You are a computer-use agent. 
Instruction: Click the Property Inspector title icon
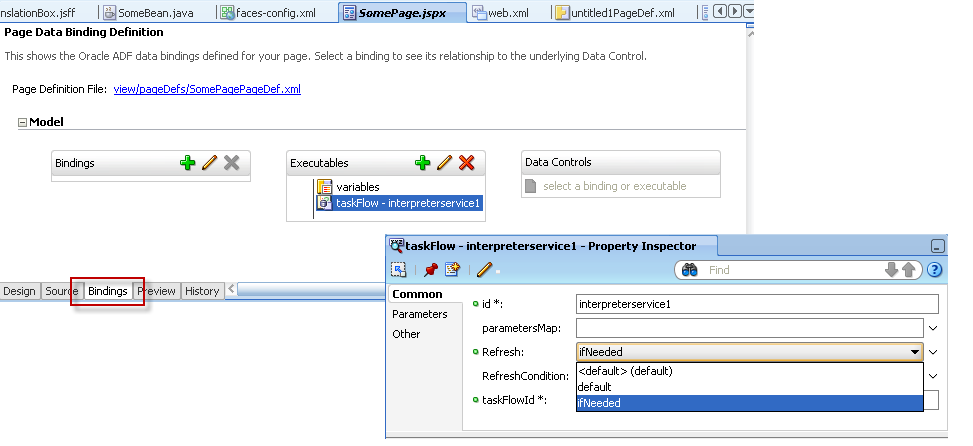[397, 245]
